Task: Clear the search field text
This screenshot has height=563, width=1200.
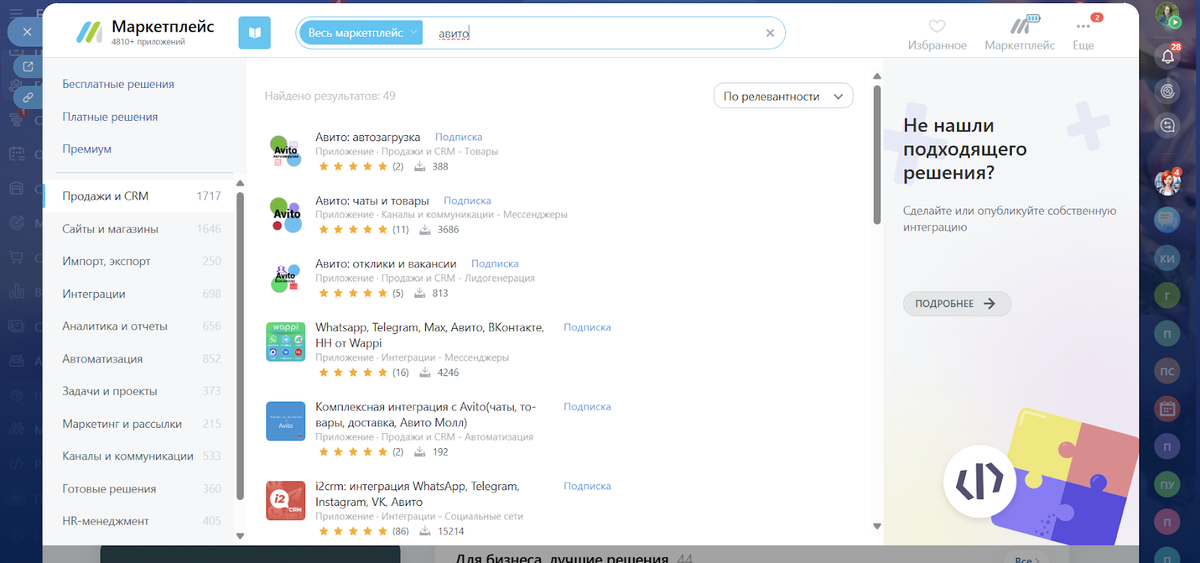Action: [x=770, y=33]
